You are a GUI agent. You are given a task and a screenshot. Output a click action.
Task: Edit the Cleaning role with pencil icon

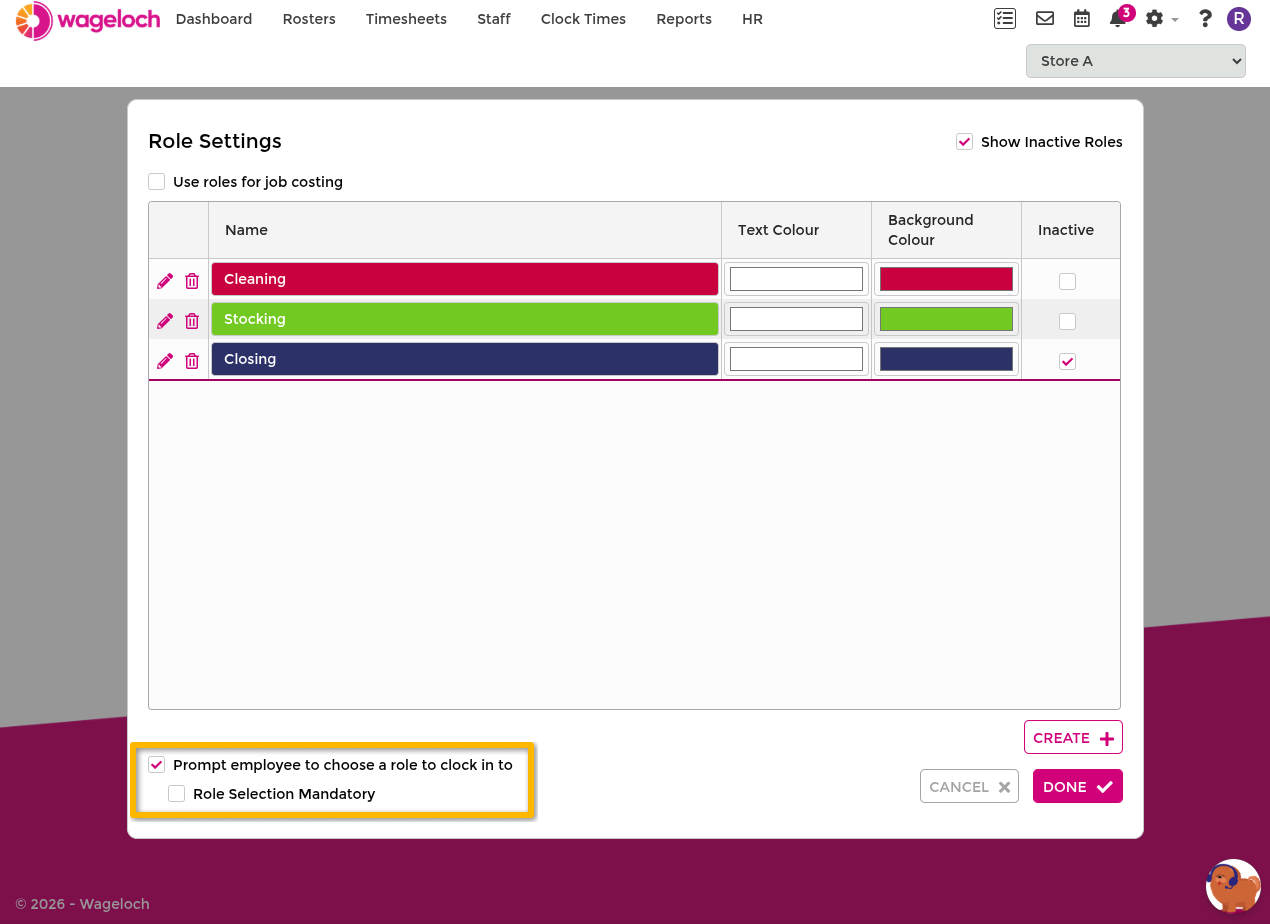(165, 281)
